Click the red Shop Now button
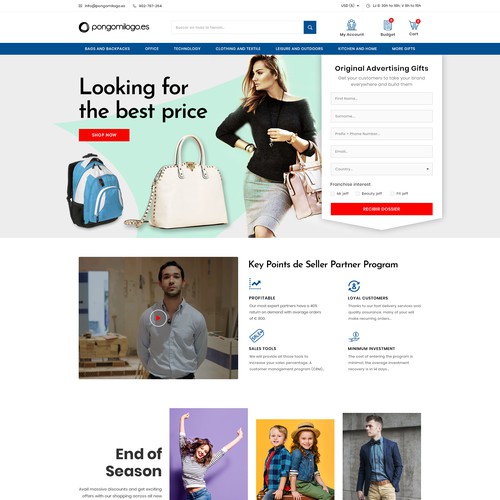 [104, 135]
